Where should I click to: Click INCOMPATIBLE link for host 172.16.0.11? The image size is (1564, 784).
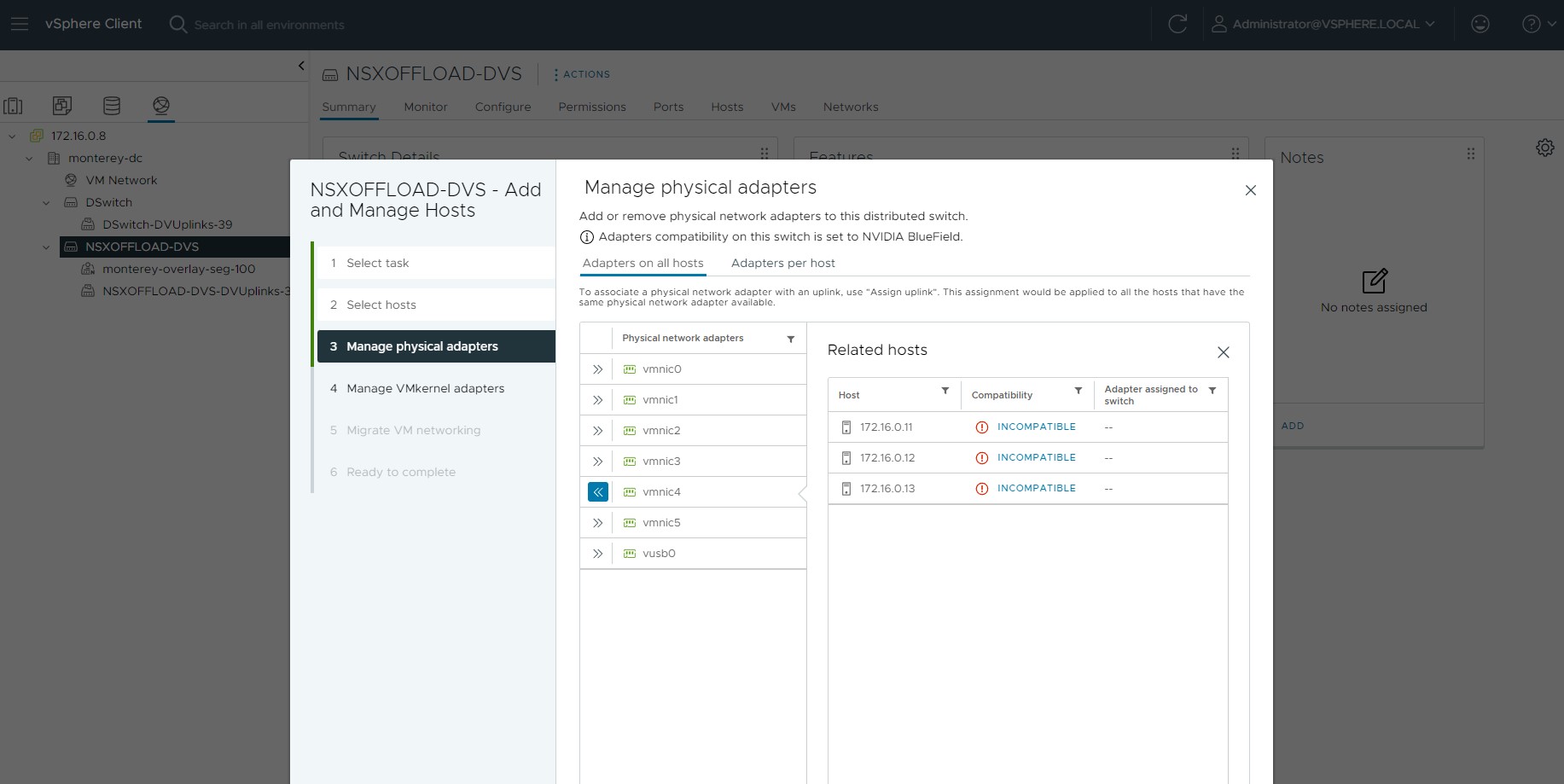tap(1036, 427)
